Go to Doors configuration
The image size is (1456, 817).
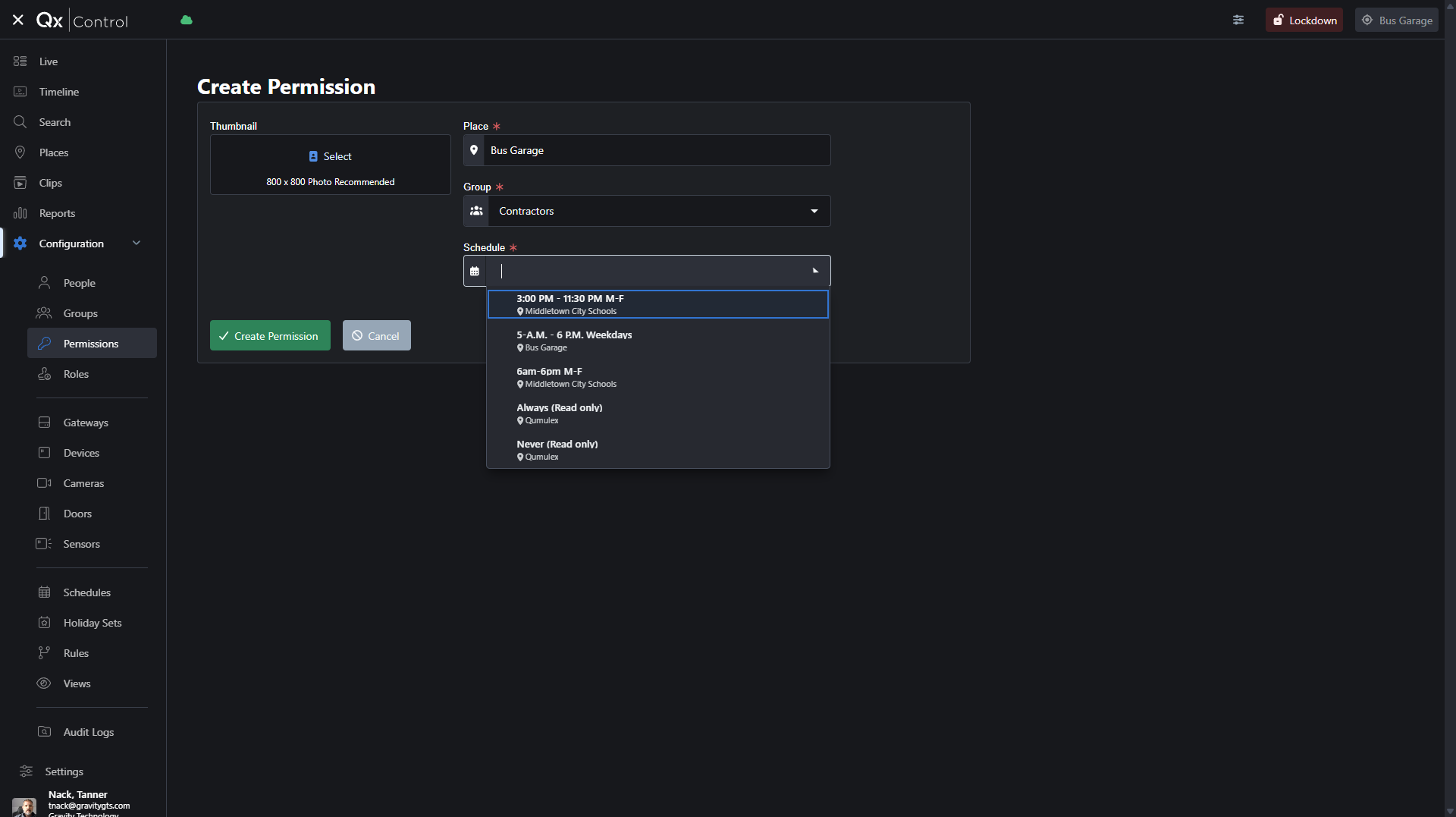coord(77,514)
